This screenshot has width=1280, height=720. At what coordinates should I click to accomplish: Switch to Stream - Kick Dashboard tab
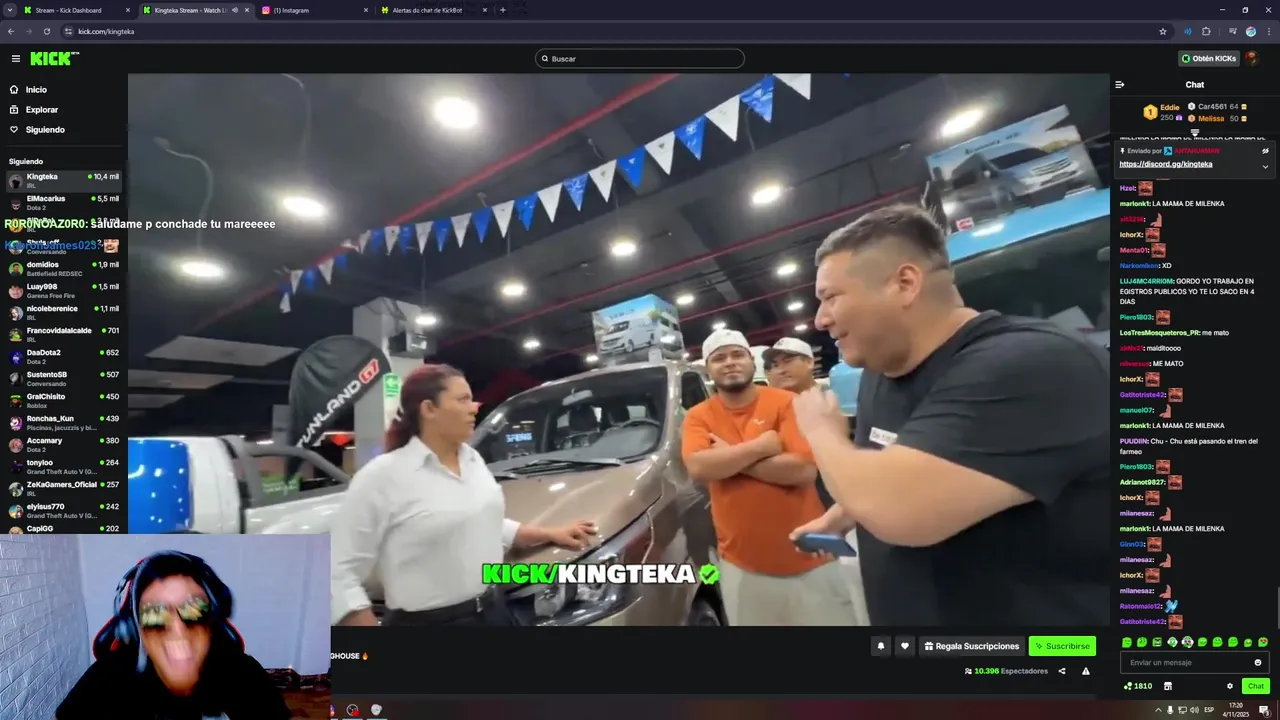pyautogui.click(x=76, y=10)
